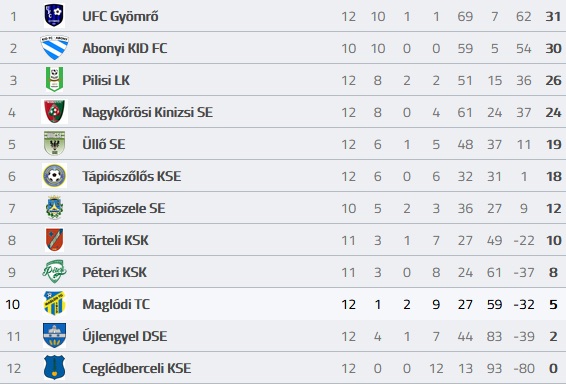Open the Péteri KSK green logo

[x=54, y=271]
